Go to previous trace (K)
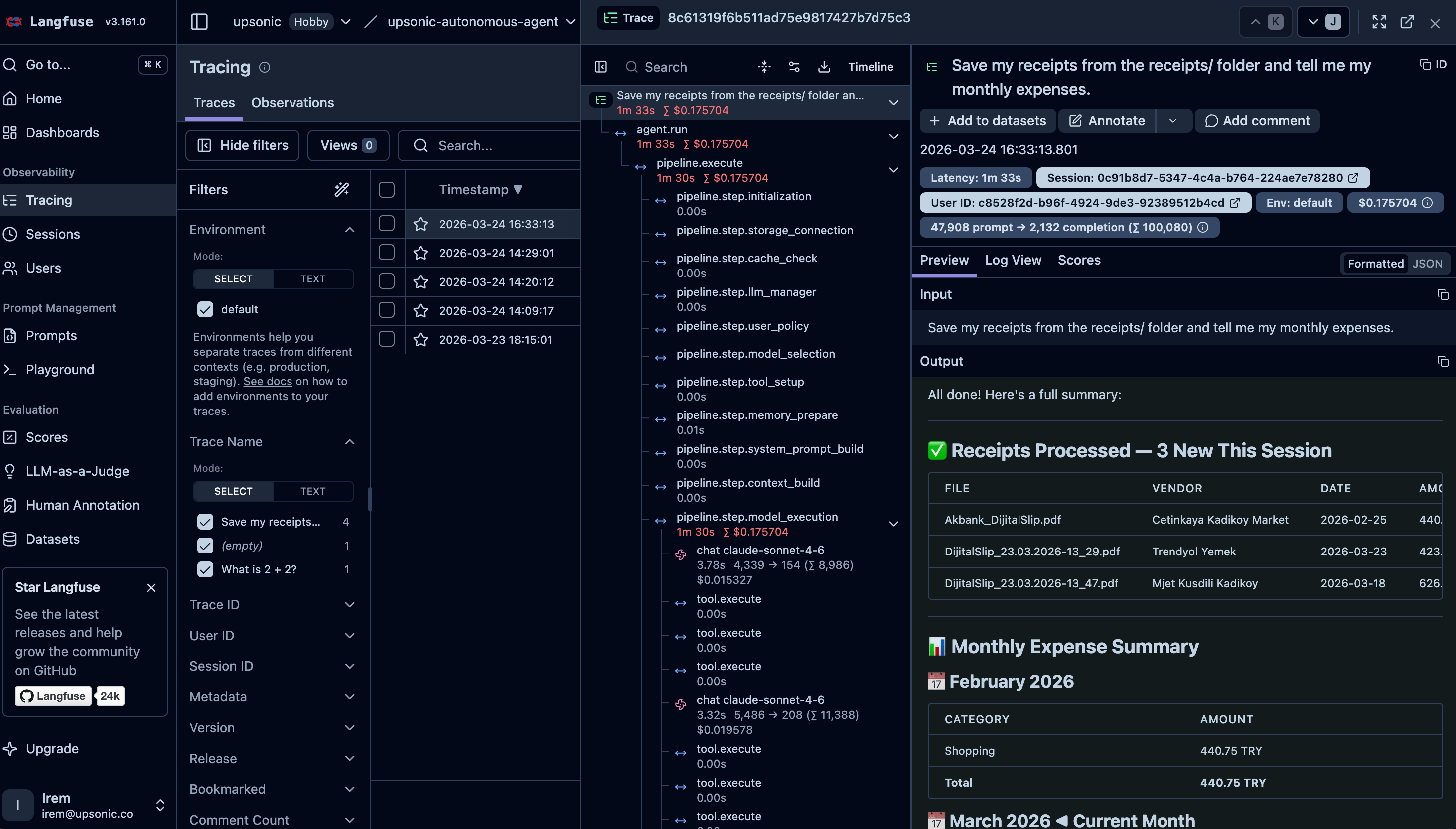Viewport: 1456px width, 829px height. pos(1265,21)
